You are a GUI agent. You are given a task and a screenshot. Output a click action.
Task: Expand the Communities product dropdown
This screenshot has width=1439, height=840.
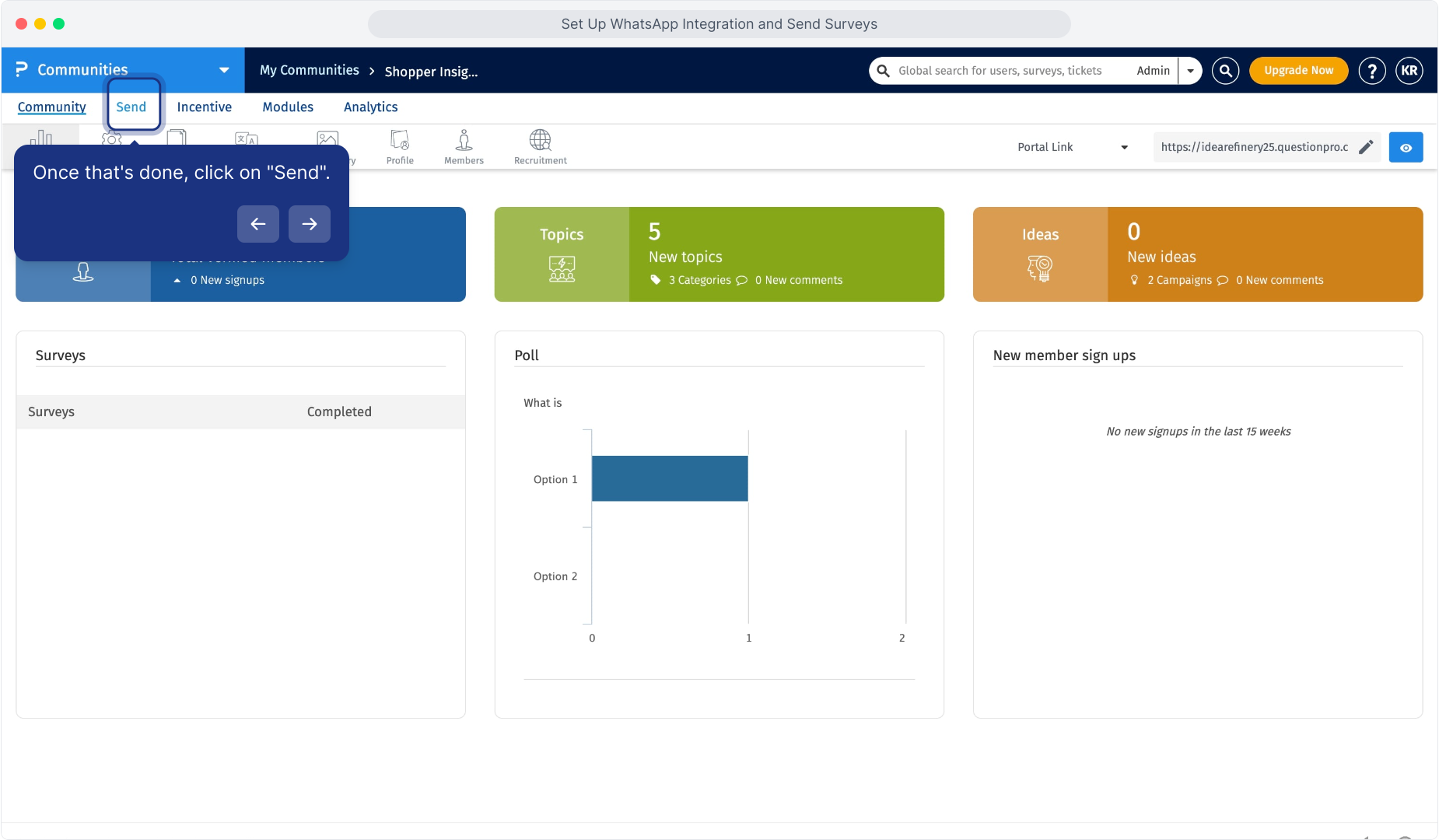(224, 70)
